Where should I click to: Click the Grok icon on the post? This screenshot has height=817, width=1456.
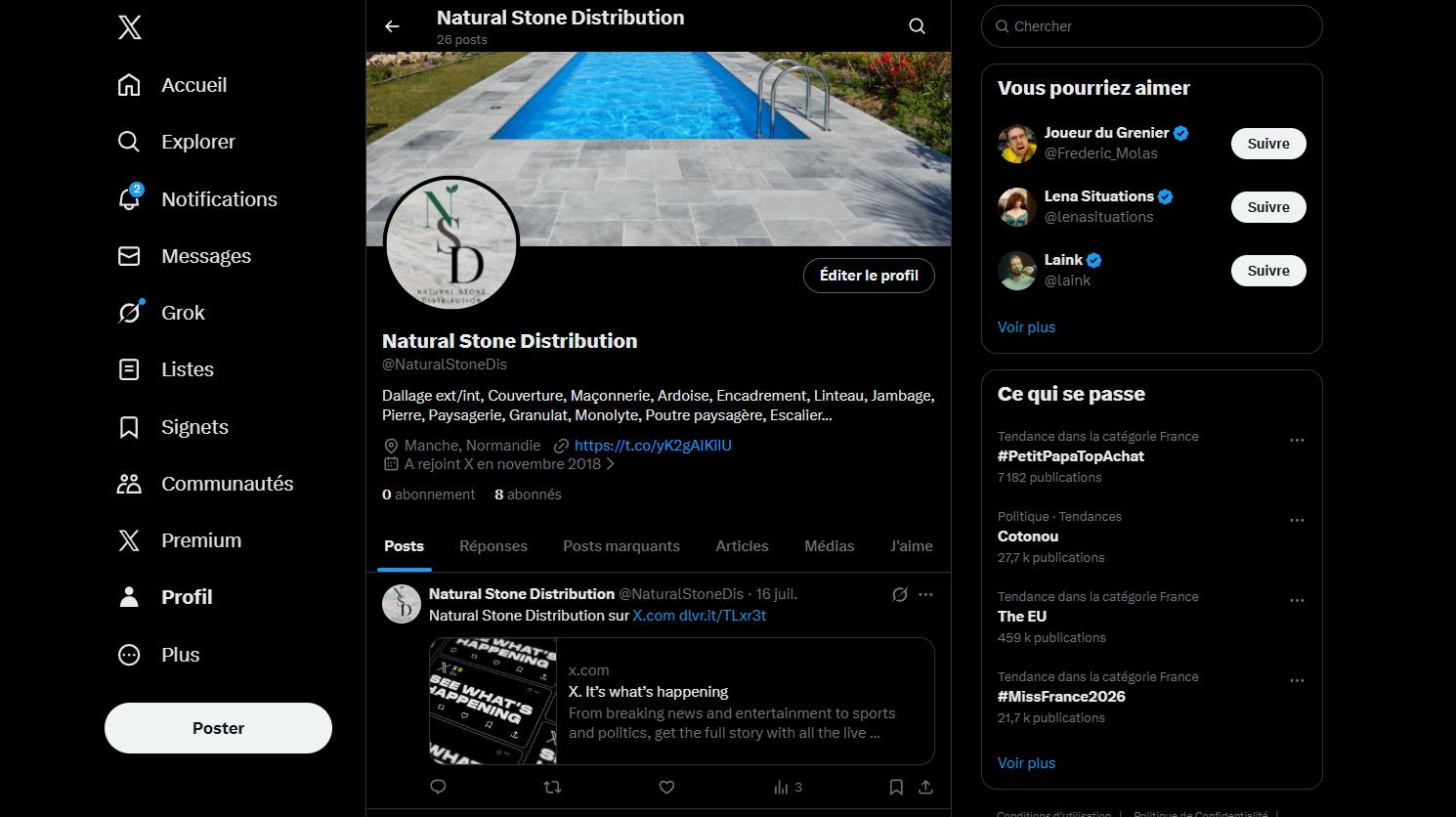click(x=900, y=594)
